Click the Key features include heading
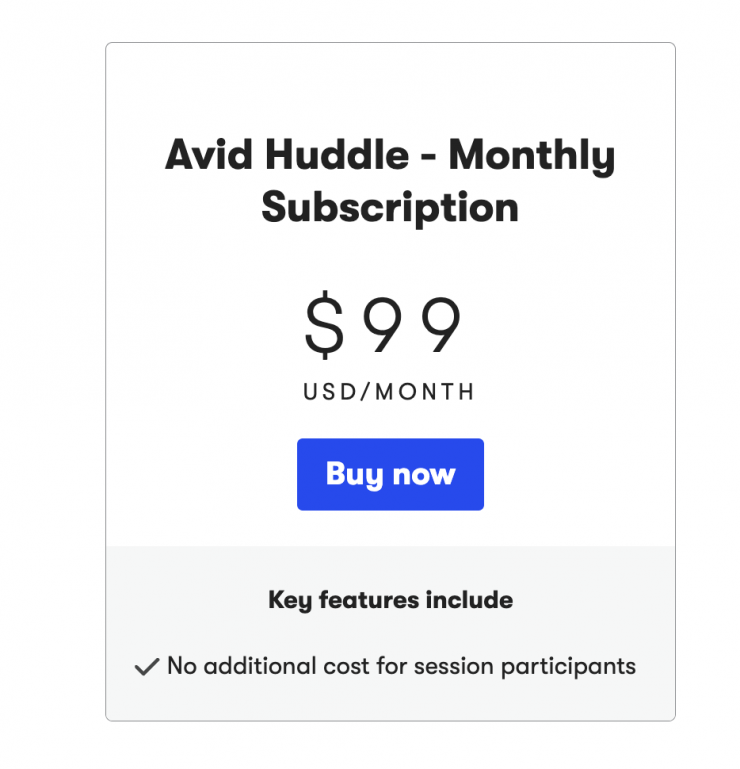The height and width of the screenshot is (769, 740). pyautogui.click(x=390, y=600)
